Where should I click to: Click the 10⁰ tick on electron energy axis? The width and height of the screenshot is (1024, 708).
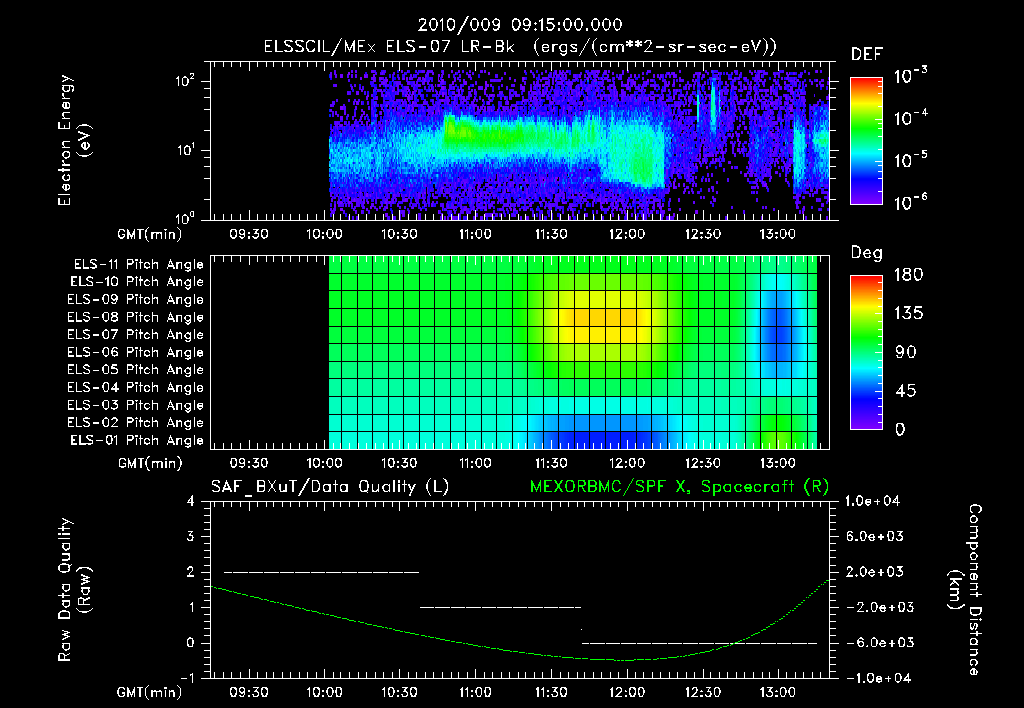click(x=185, y=218)
